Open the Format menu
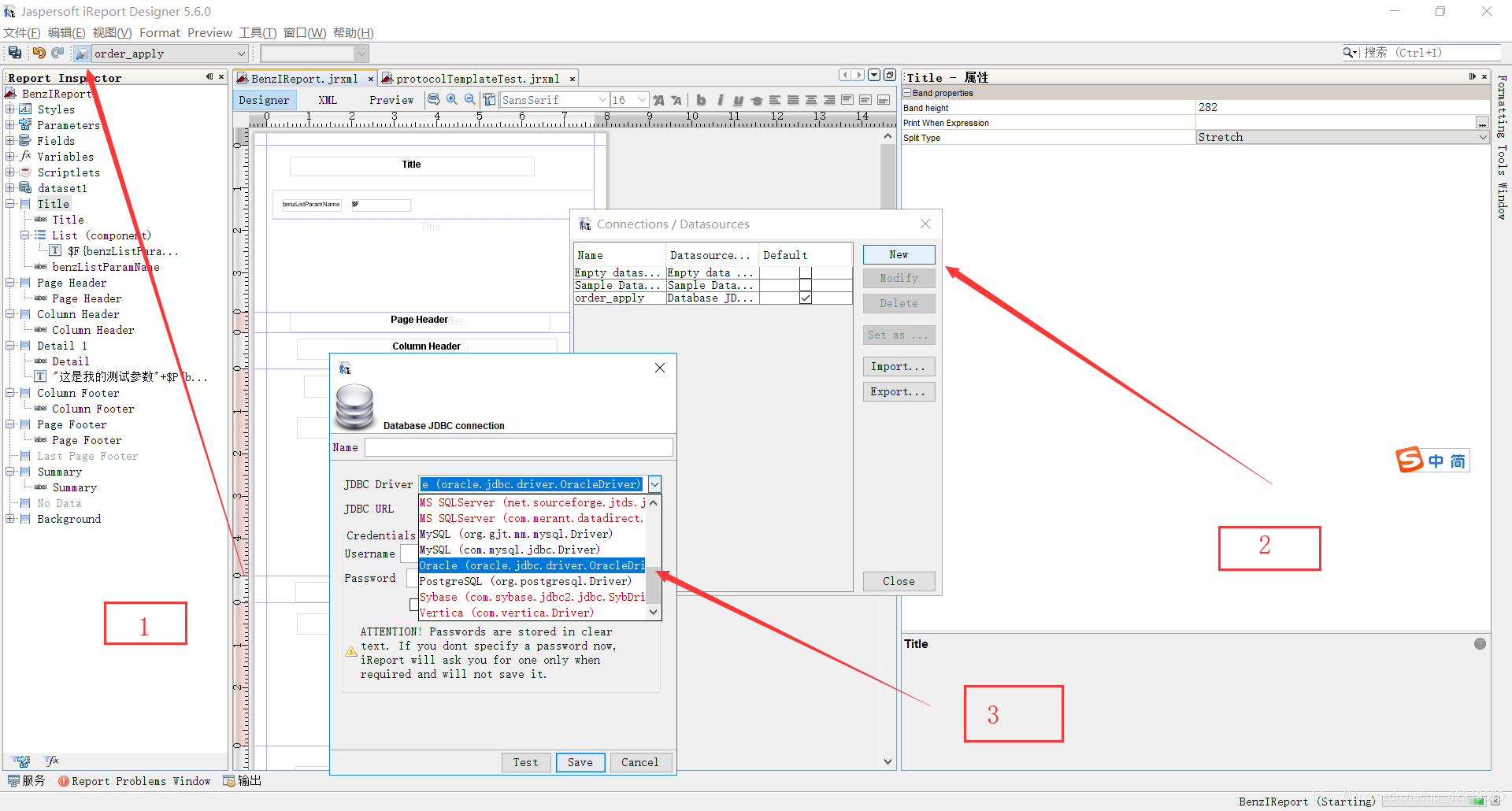 (x=160, y=32)
